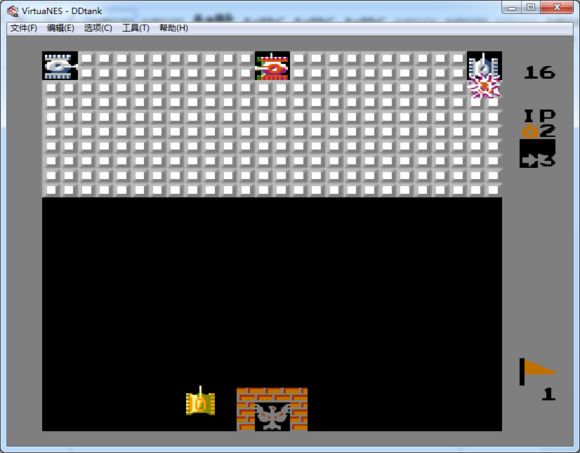Open the 文件(F) menu
The width and height of the screenshot is (580, 453).
(x=24, y=28)
